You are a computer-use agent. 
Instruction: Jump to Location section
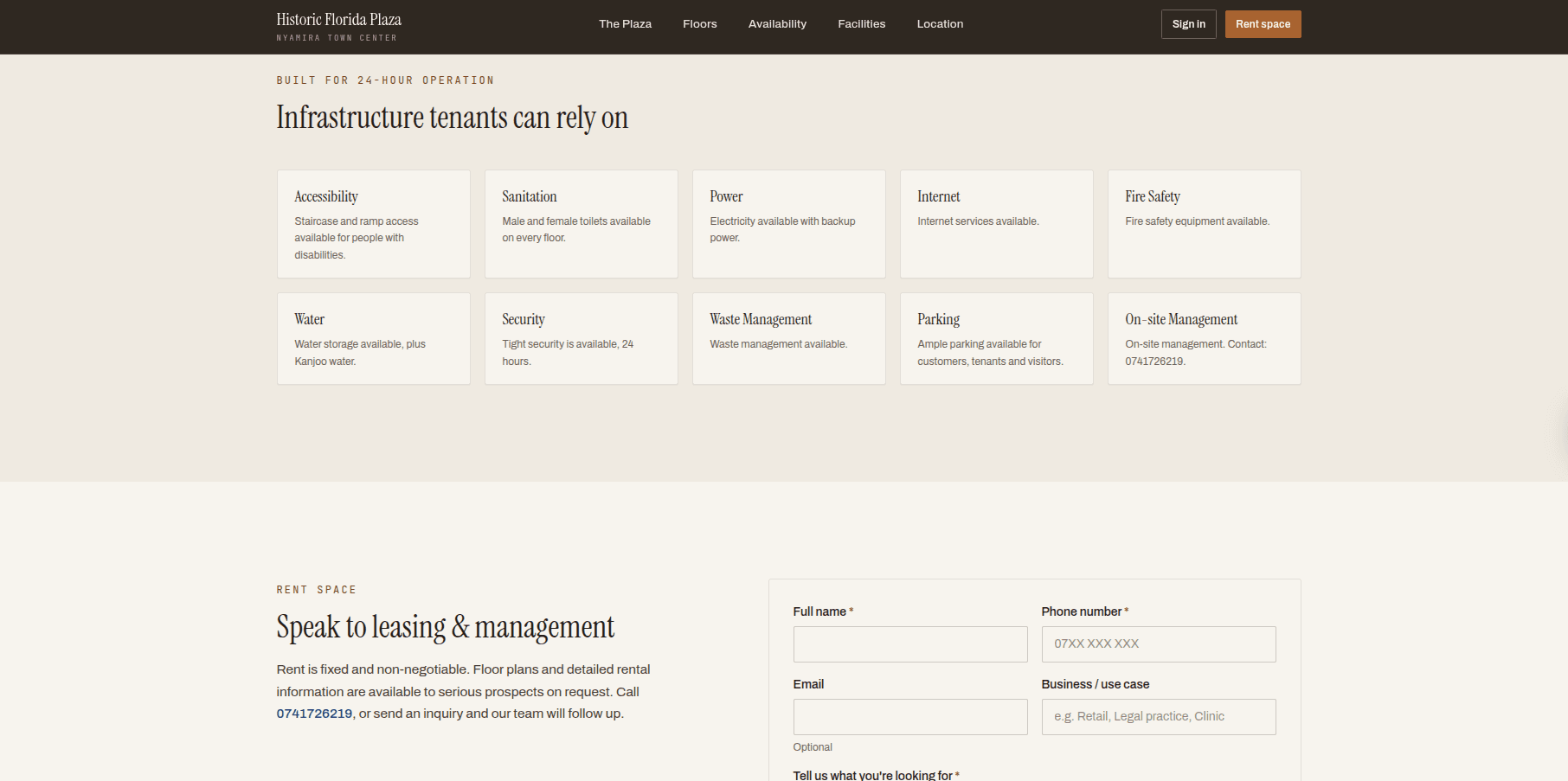click(x=940, y=24)
